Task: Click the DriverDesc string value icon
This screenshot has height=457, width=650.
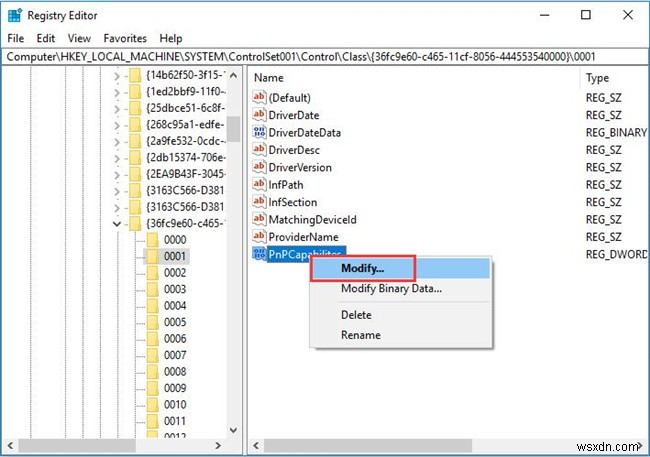Action: pos(259,149)
